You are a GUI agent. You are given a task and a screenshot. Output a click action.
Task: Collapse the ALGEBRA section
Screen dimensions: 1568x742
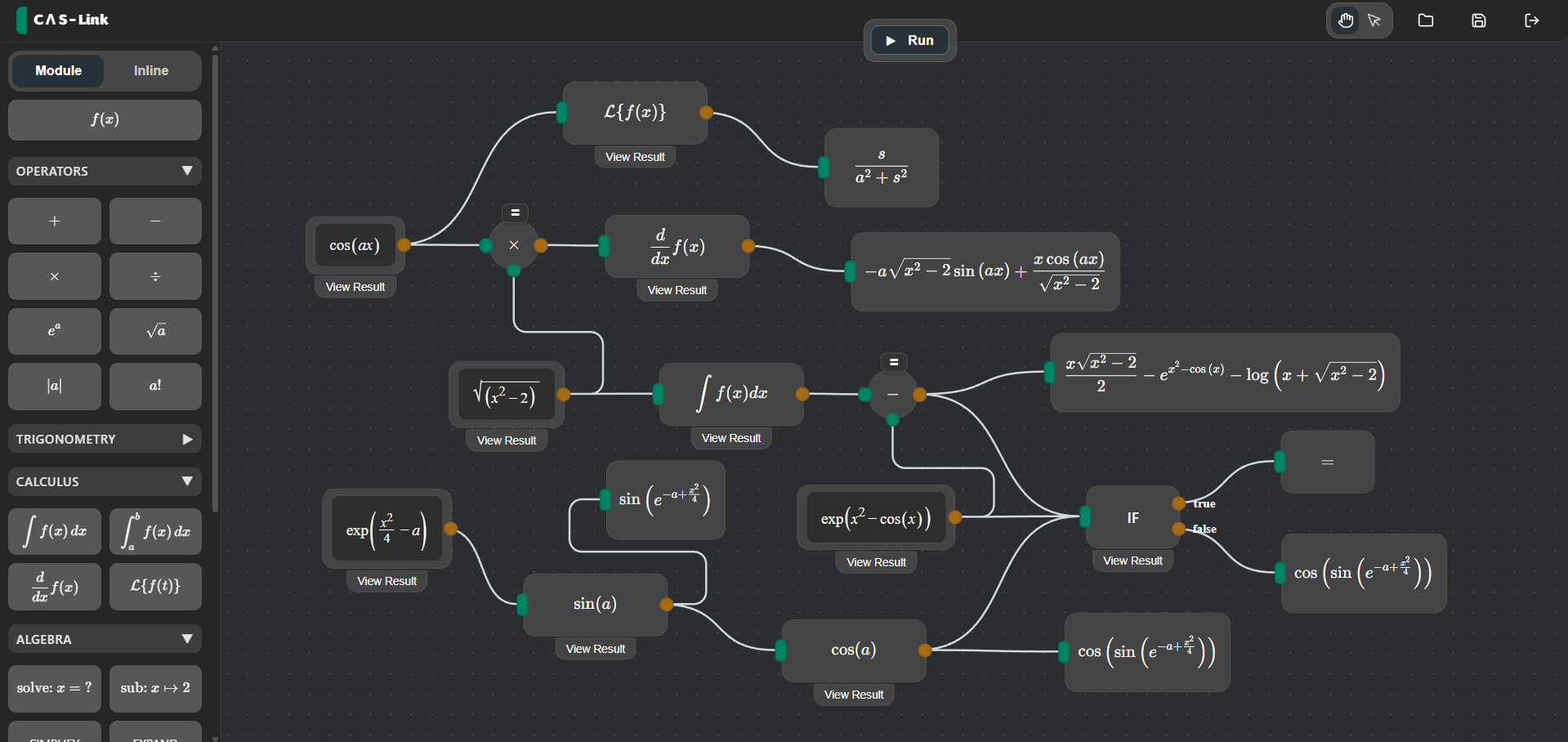point(105,639)
